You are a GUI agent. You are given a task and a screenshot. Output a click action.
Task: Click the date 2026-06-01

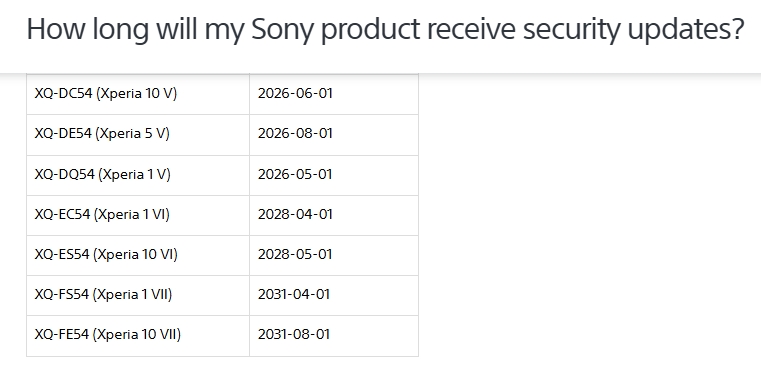(295, 93)
